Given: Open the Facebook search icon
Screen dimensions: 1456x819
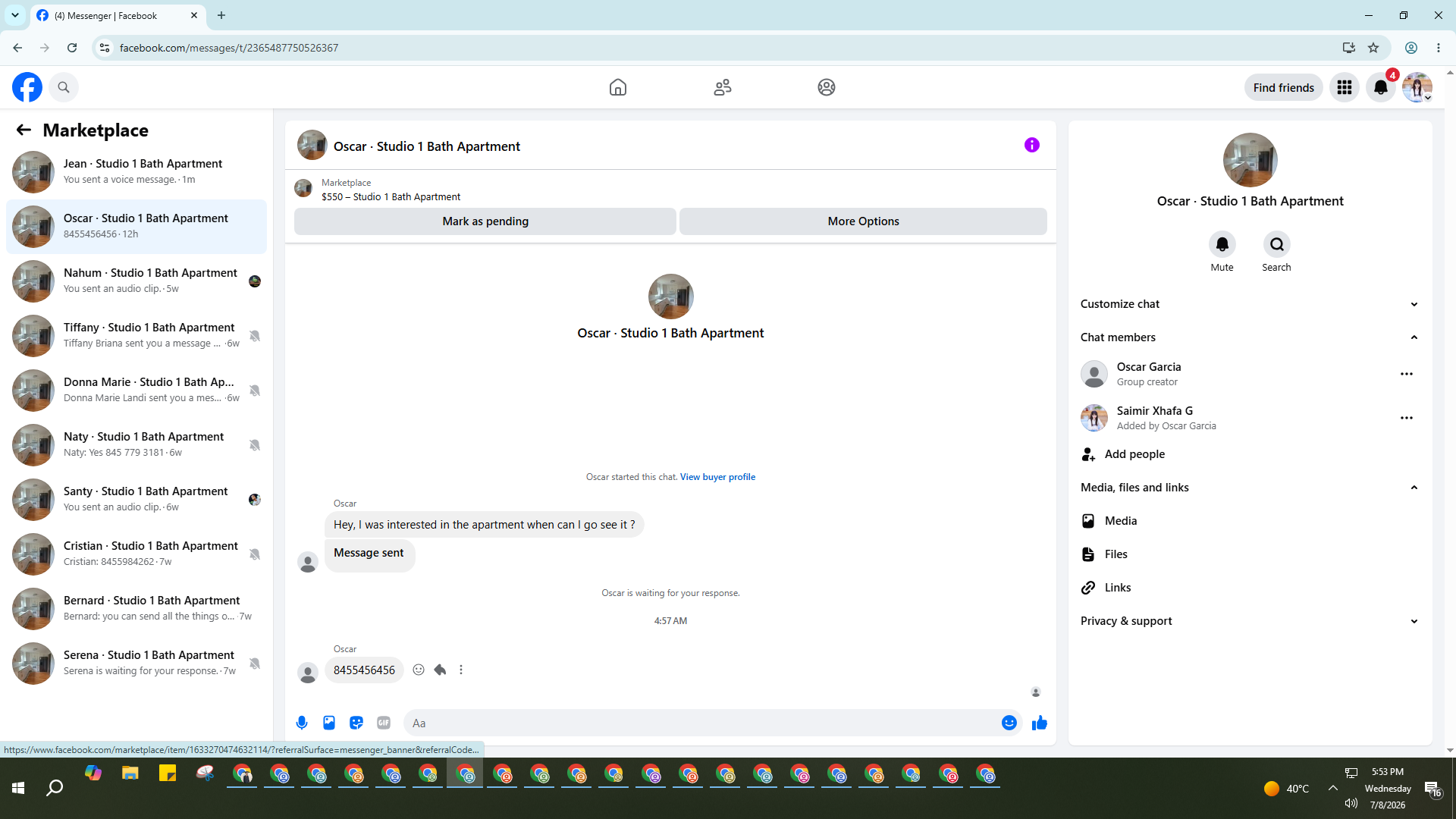Looking at the screenshot, I should pyautogui.click(x=64, y=87).
